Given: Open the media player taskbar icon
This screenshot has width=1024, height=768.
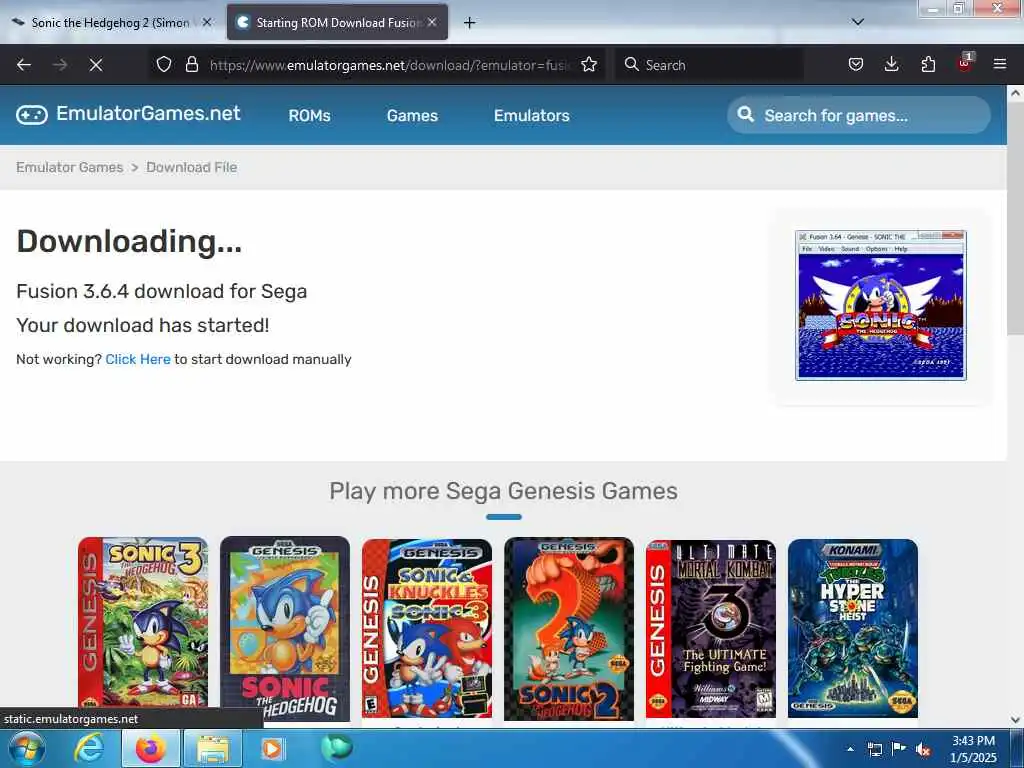Looking at the screenshot, I should coord(272,748).
